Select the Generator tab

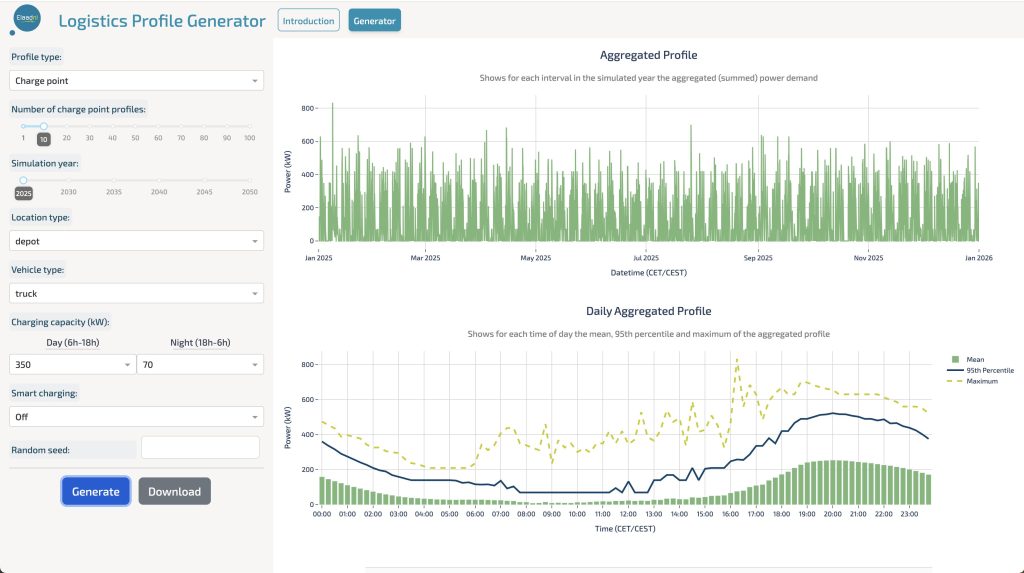coord(374,21)
